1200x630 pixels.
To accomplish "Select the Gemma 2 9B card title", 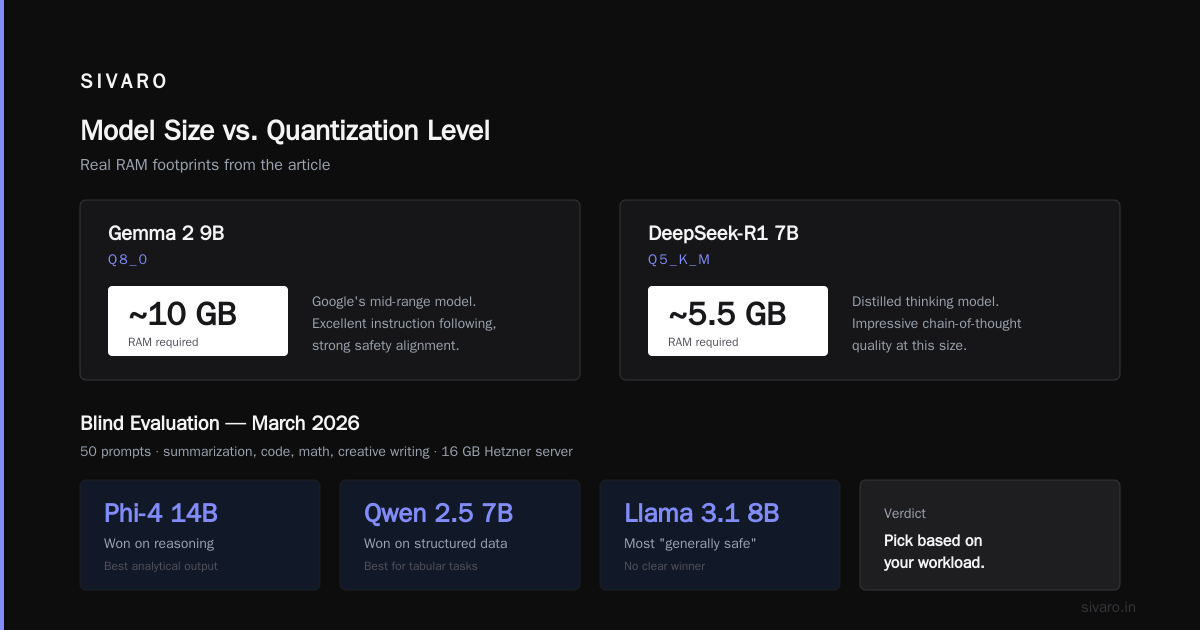I will click(166, 234).
